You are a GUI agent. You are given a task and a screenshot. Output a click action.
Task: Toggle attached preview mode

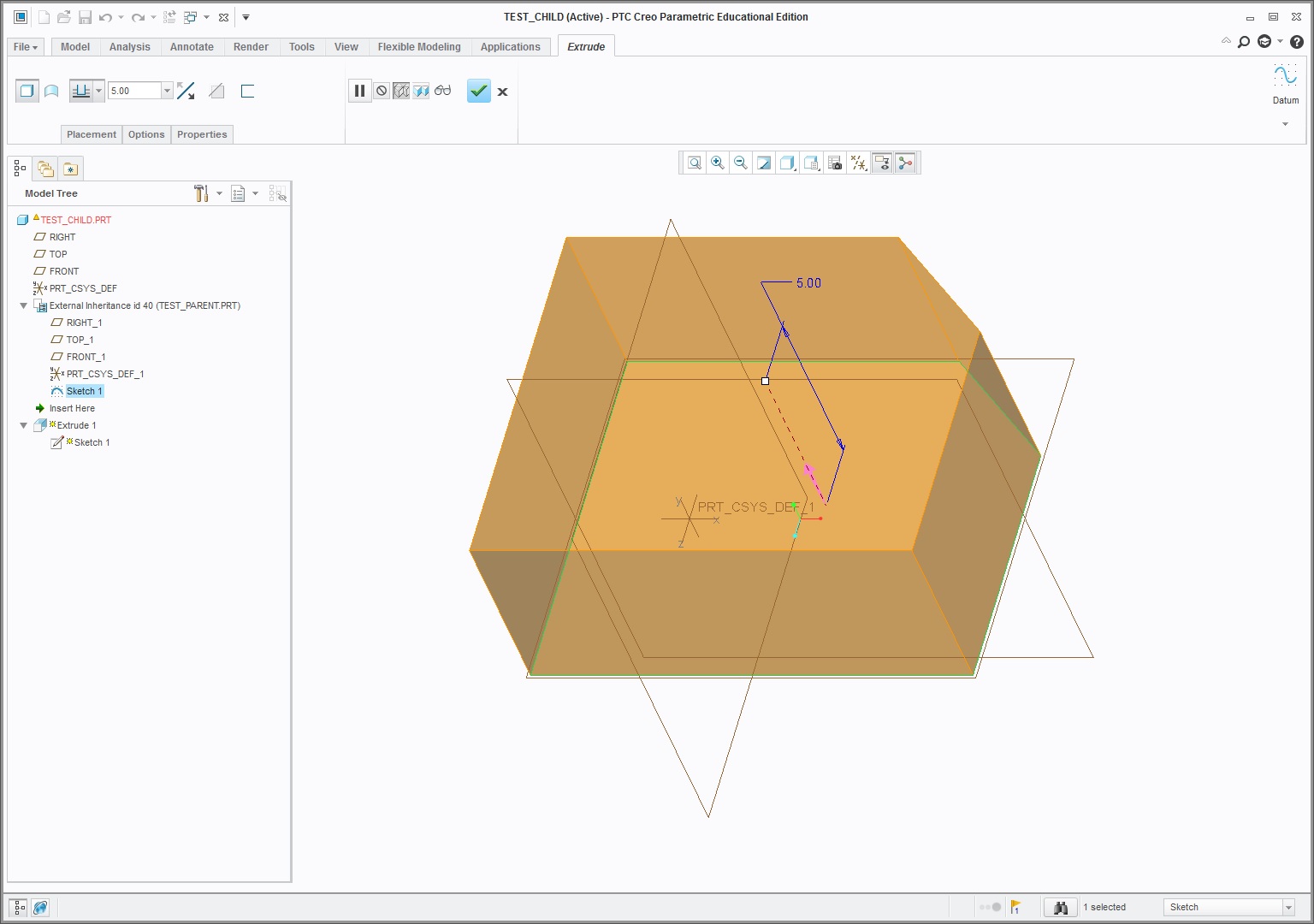tap(421, 91)
